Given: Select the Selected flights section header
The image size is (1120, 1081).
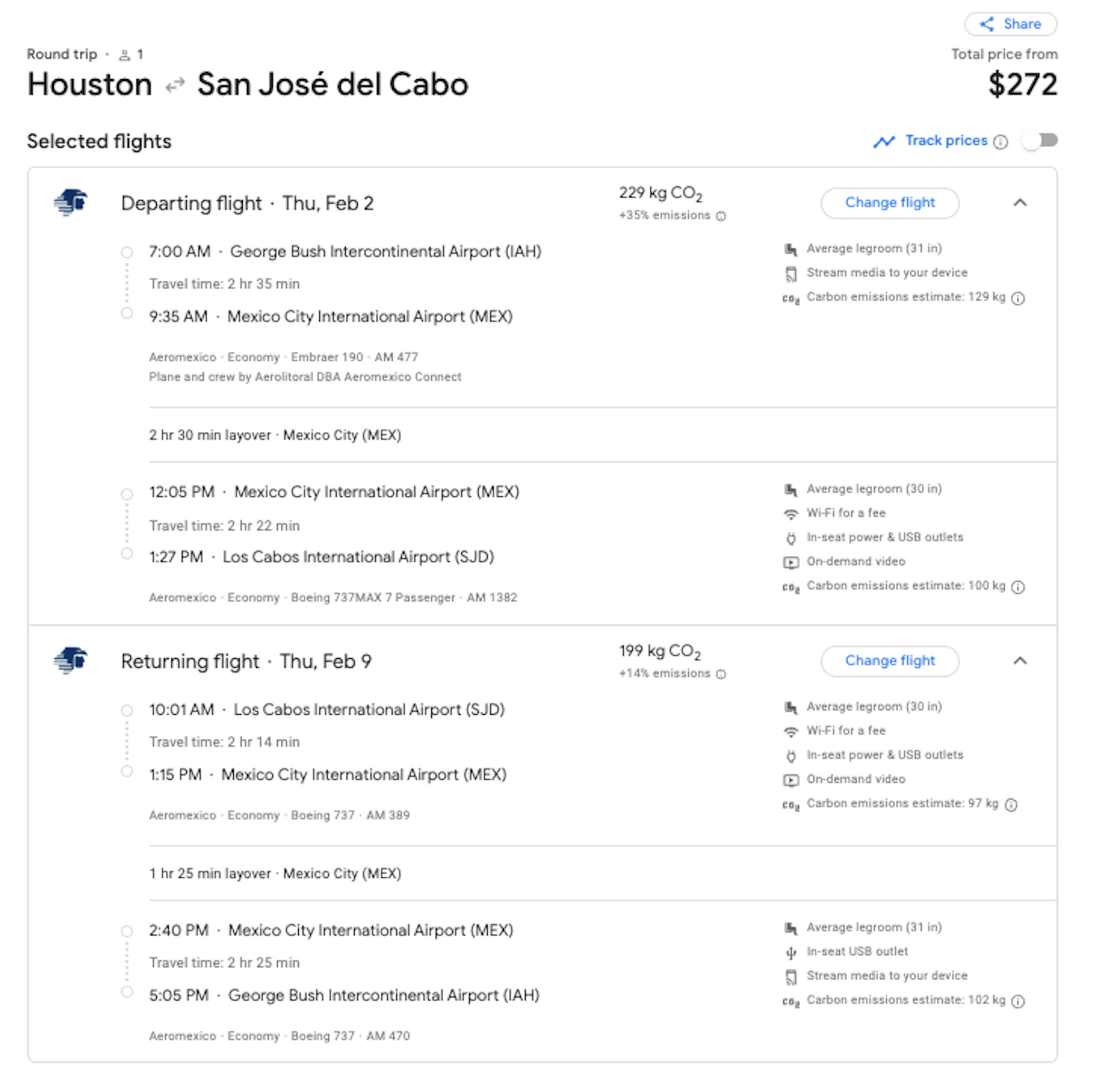Looking at the screenshot, I should pos(99,141).
